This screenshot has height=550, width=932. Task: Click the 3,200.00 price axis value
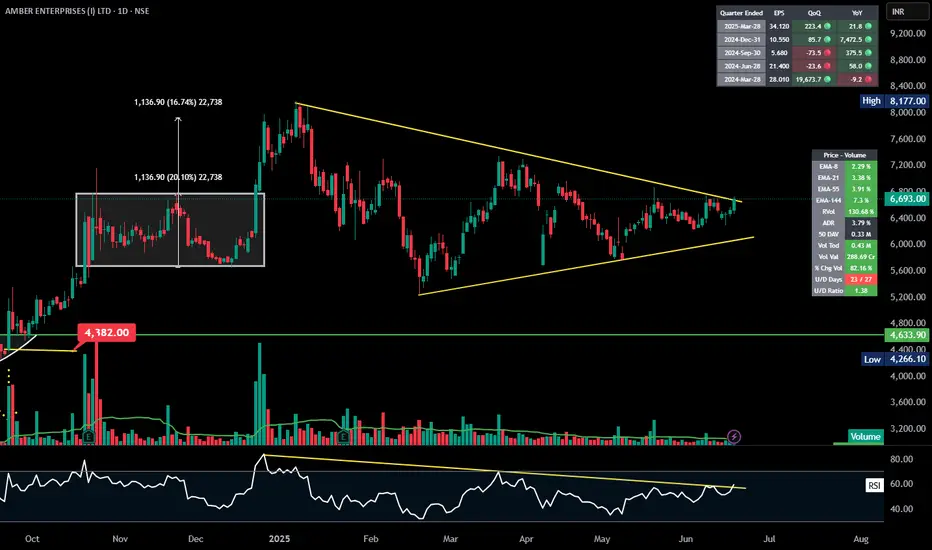point(908,428)
